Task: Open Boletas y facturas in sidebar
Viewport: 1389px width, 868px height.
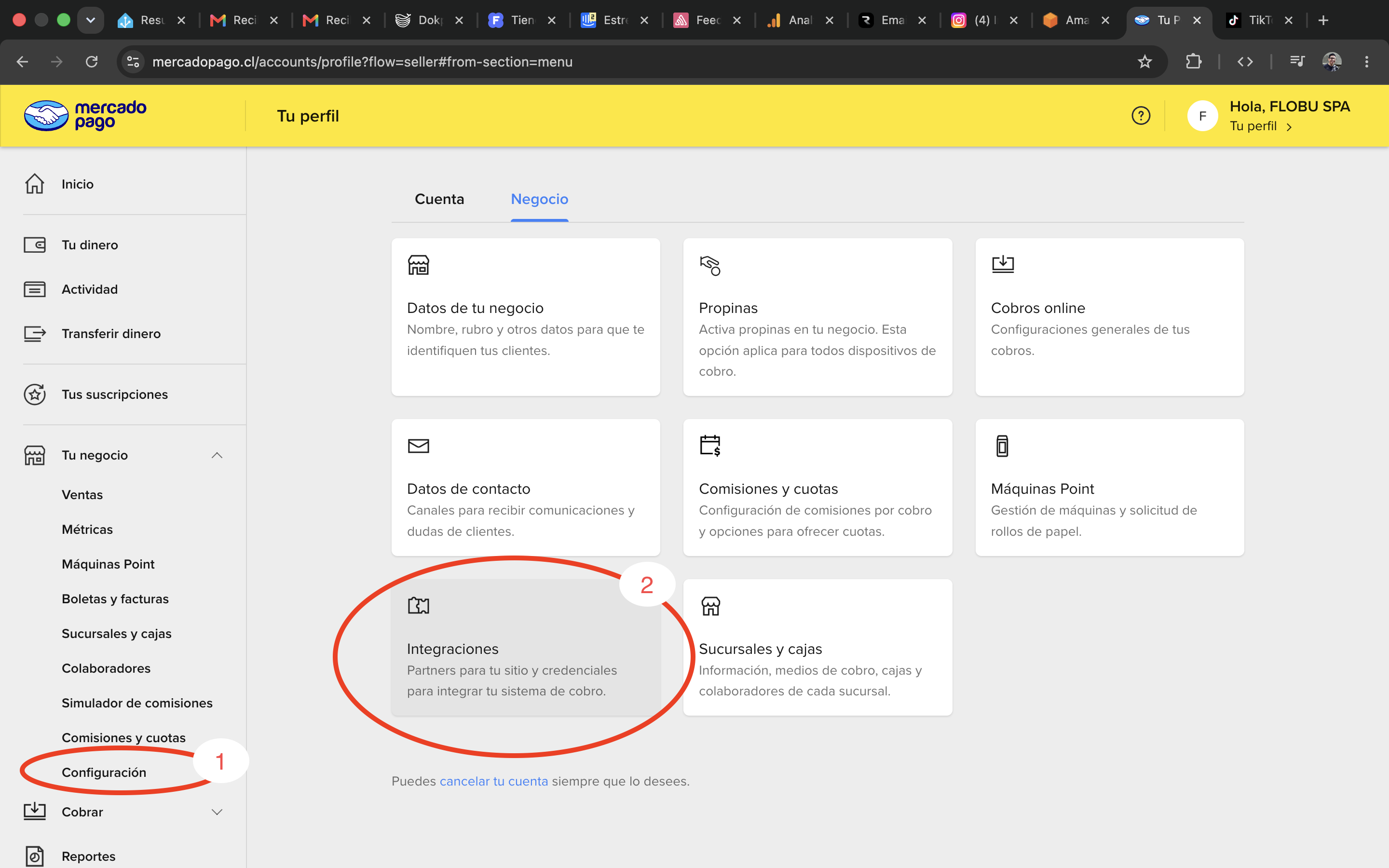Action: click(x=115, y=599)
